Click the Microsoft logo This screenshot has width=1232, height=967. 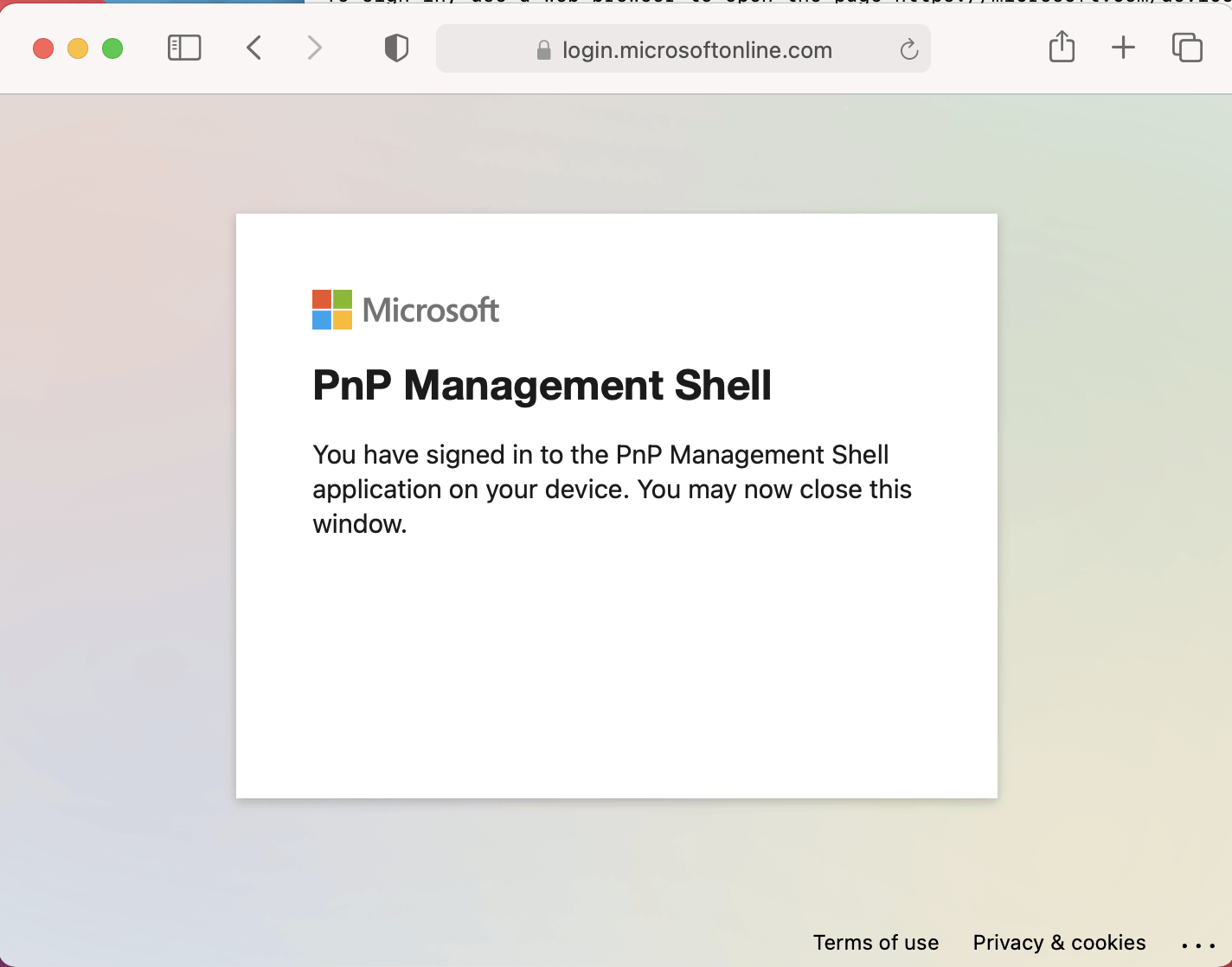(406, 310)
